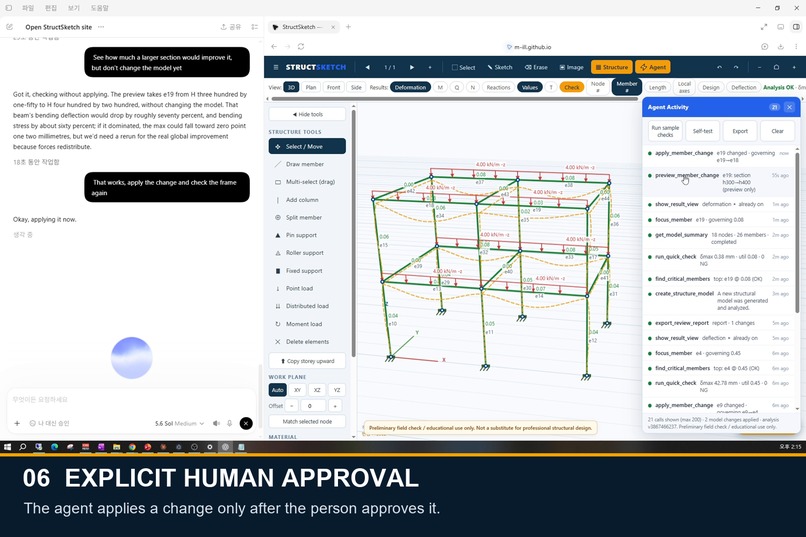Choose the Distributed load tool
806x537 pixels.
[307, 306]
